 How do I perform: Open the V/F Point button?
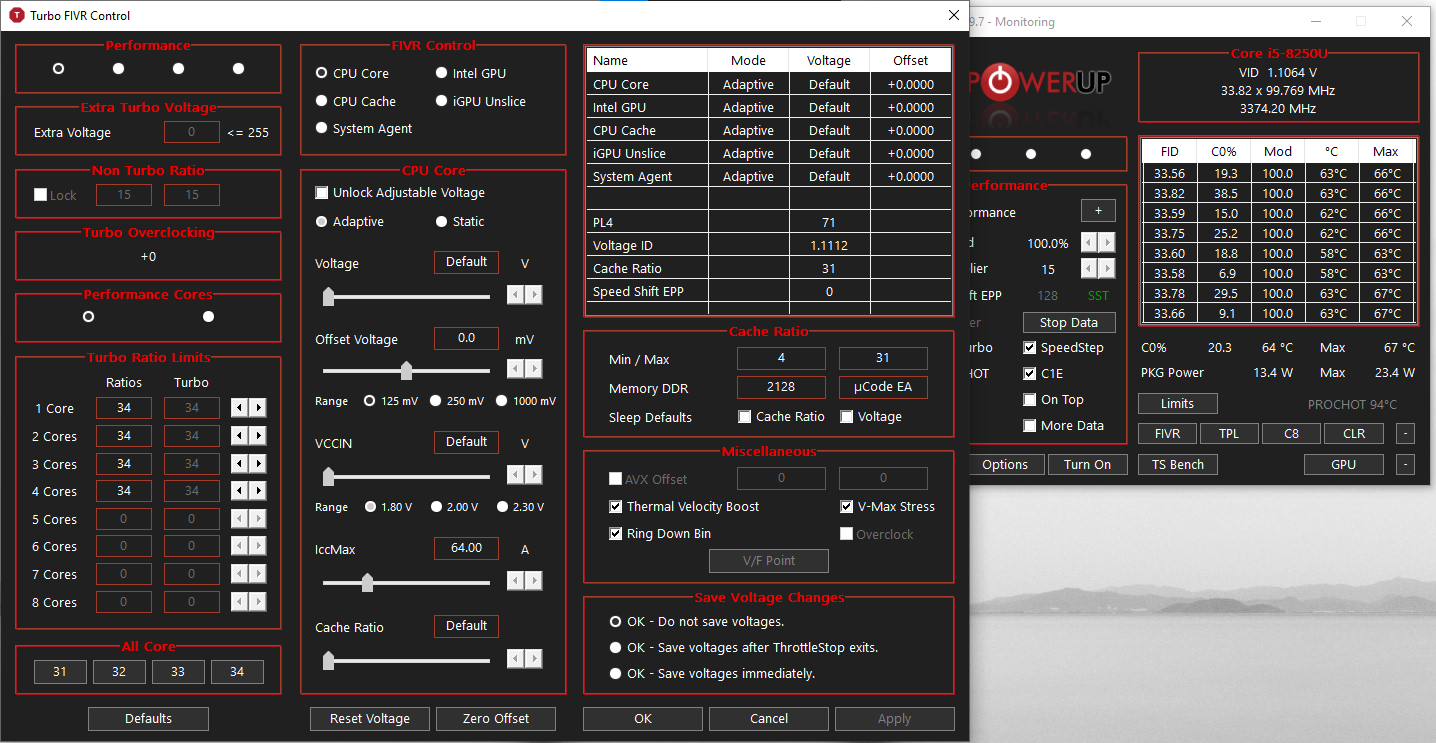coord(769,561)
